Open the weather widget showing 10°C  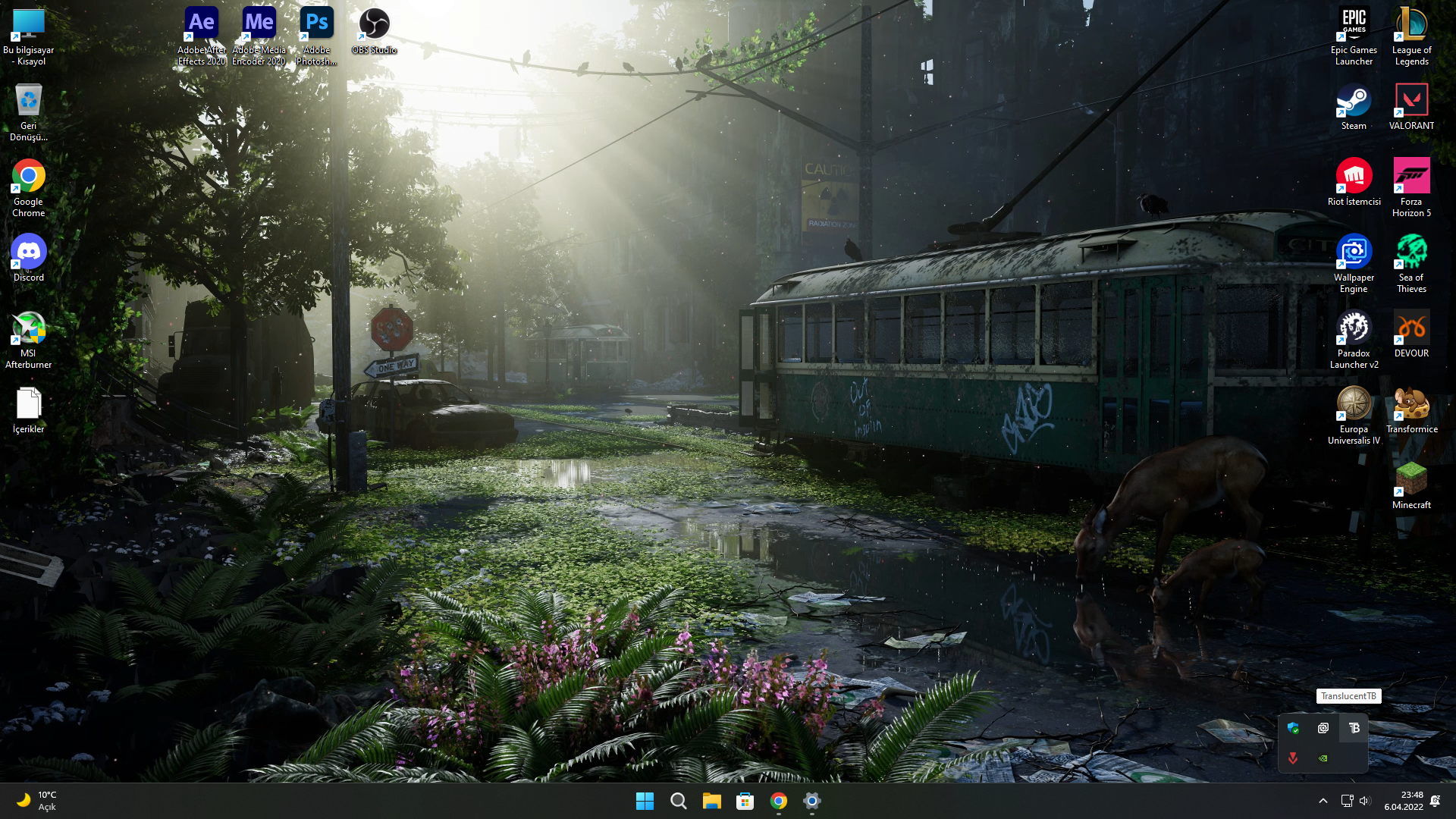(x=36, y=801)
